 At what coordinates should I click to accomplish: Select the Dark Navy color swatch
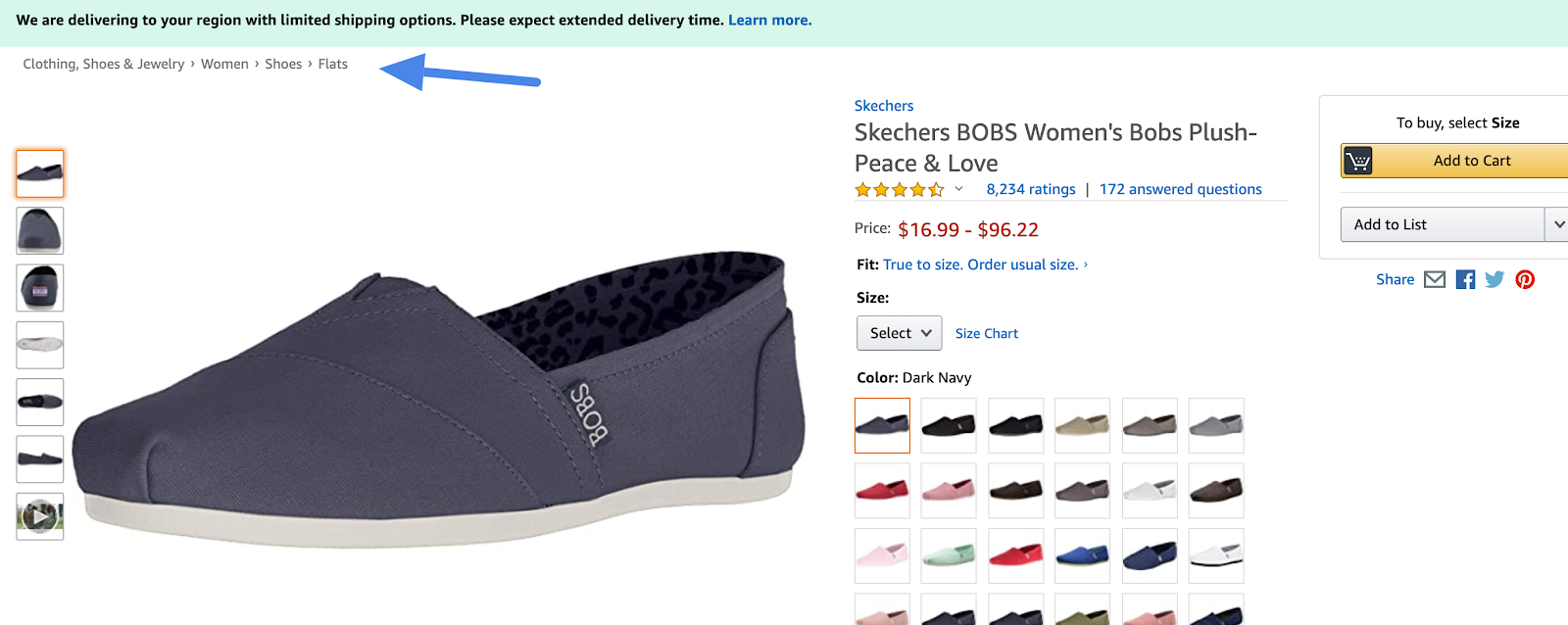pos(882,425)
